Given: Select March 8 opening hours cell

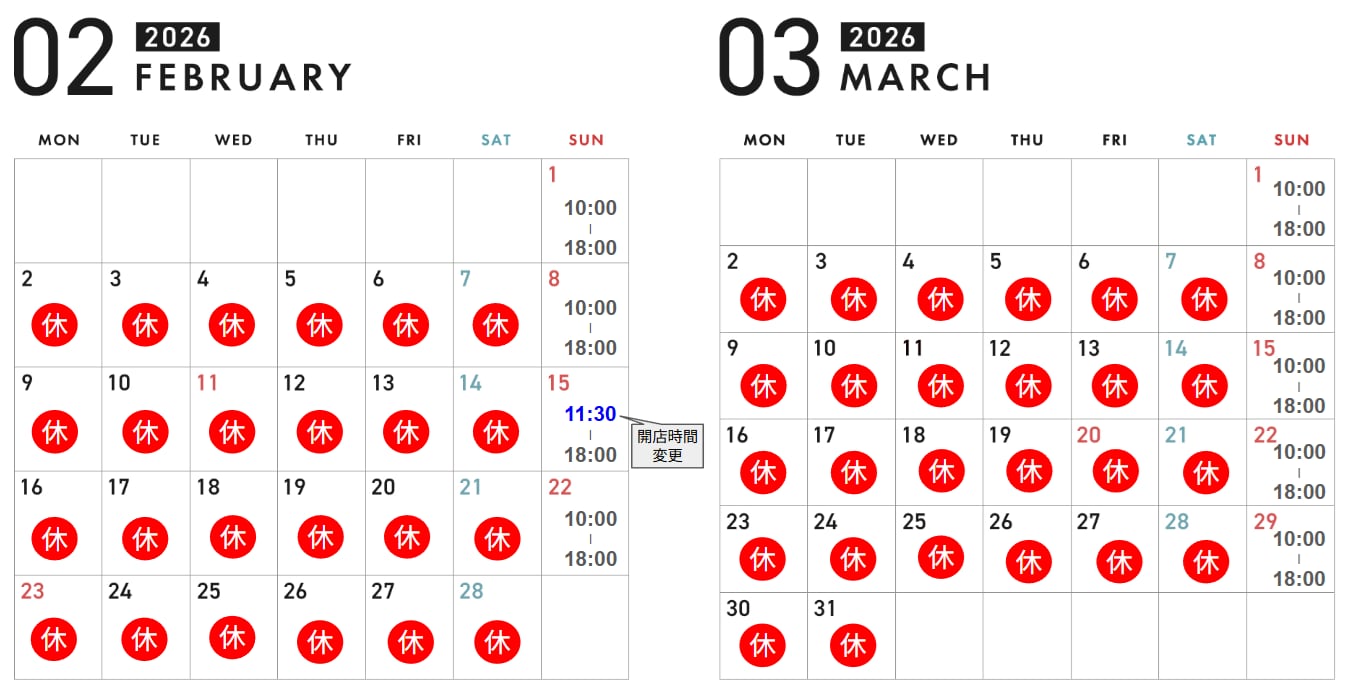Looking at the screenshot, I should click(x=1298, y=297).
